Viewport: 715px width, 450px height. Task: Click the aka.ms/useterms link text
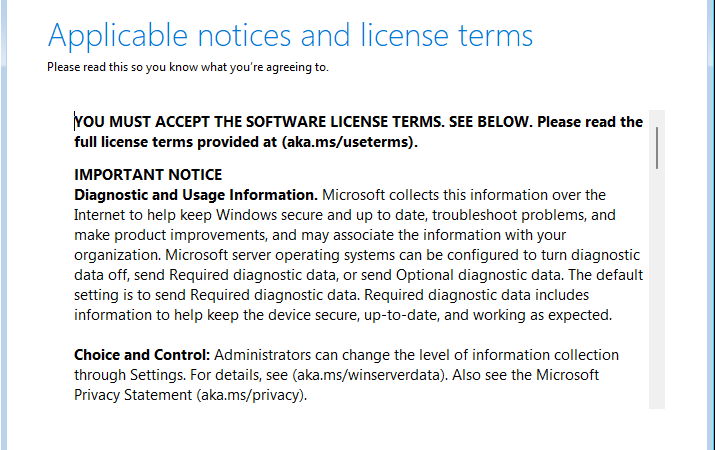tap(347, 142)
